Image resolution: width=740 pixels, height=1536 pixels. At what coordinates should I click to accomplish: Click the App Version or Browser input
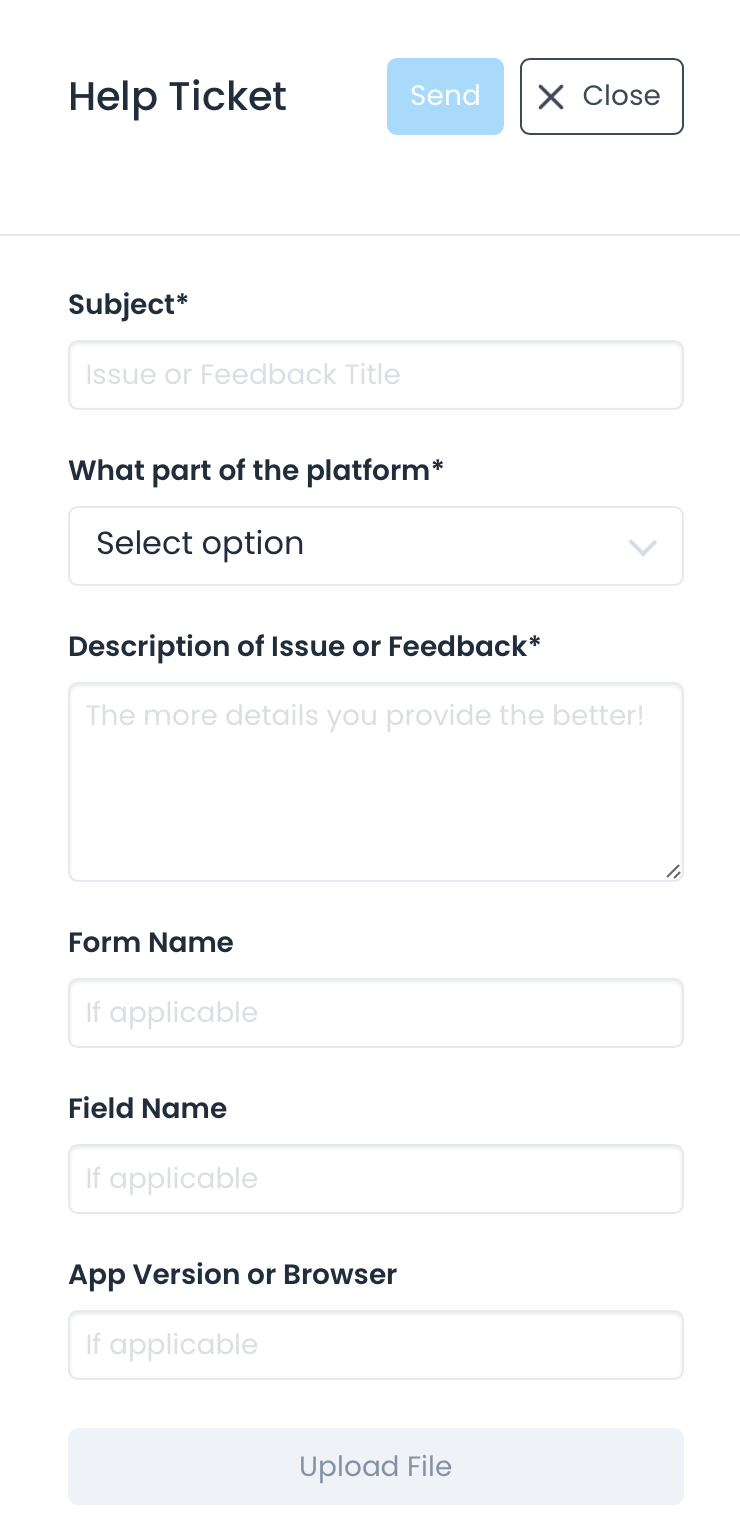click(375, 1345)
